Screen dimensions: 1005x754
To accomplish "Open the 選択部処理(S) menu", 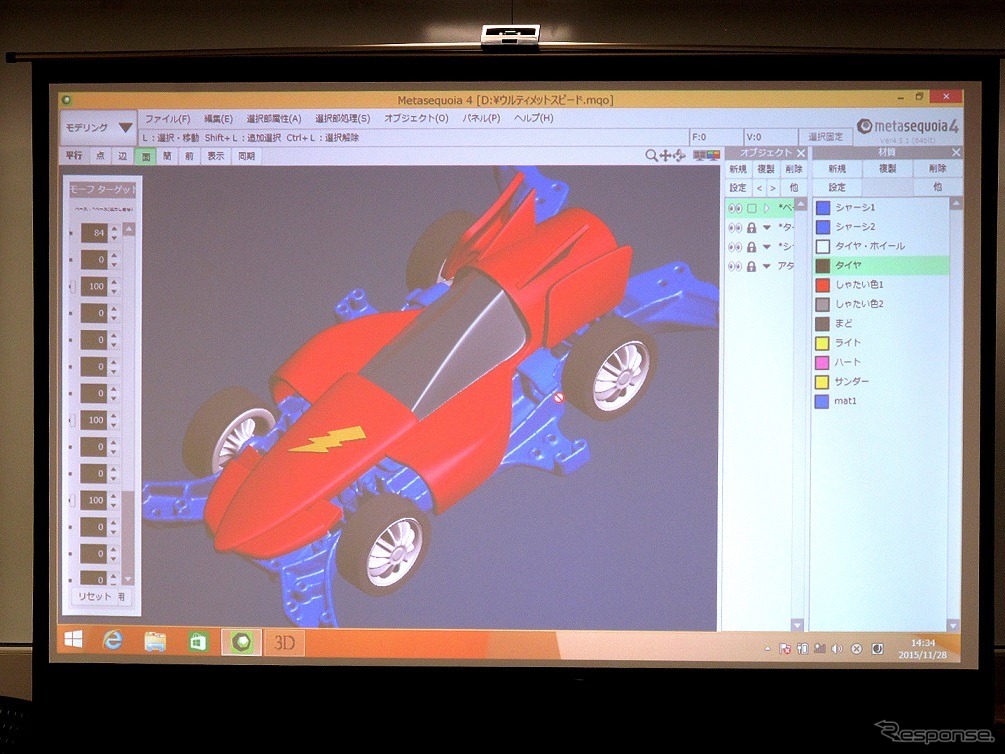I will click(x=342, y=119).
